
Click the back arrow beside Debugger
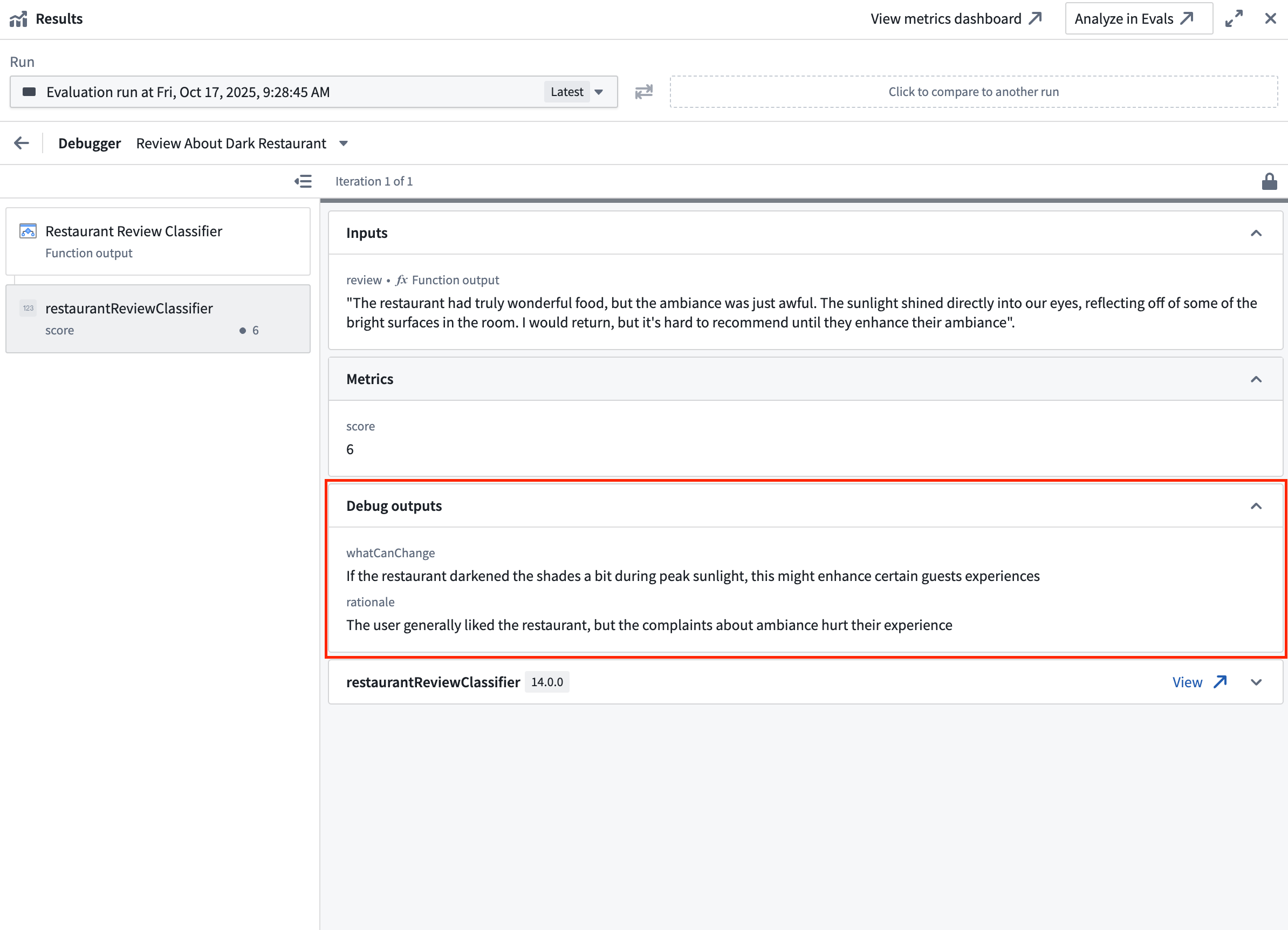click(21, 142)
